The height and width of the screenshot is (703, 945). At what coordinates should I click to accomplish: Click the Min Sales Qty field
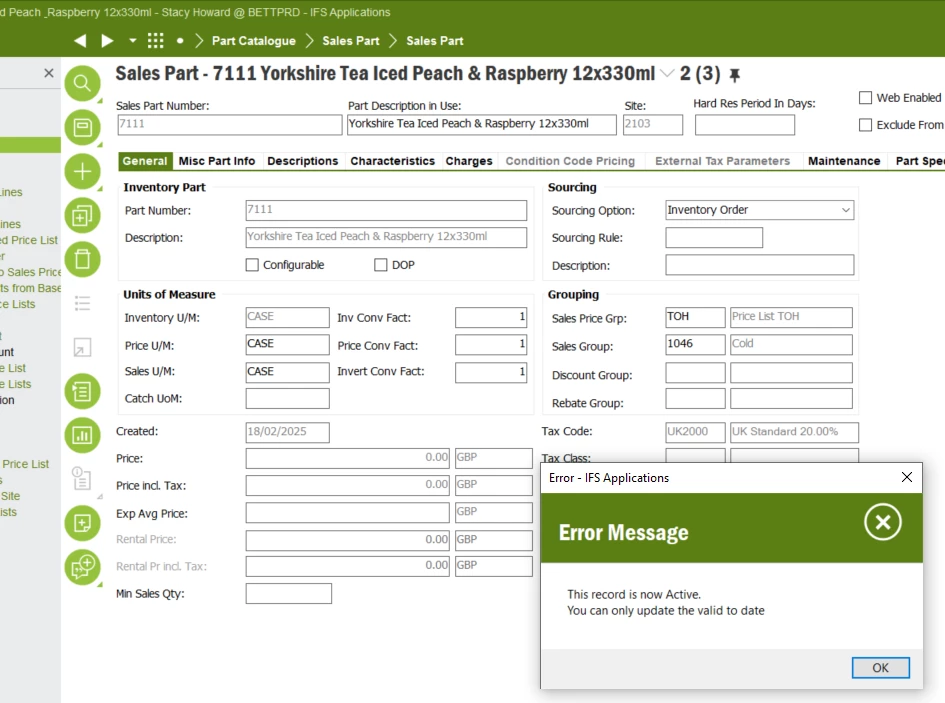[288, 593]
